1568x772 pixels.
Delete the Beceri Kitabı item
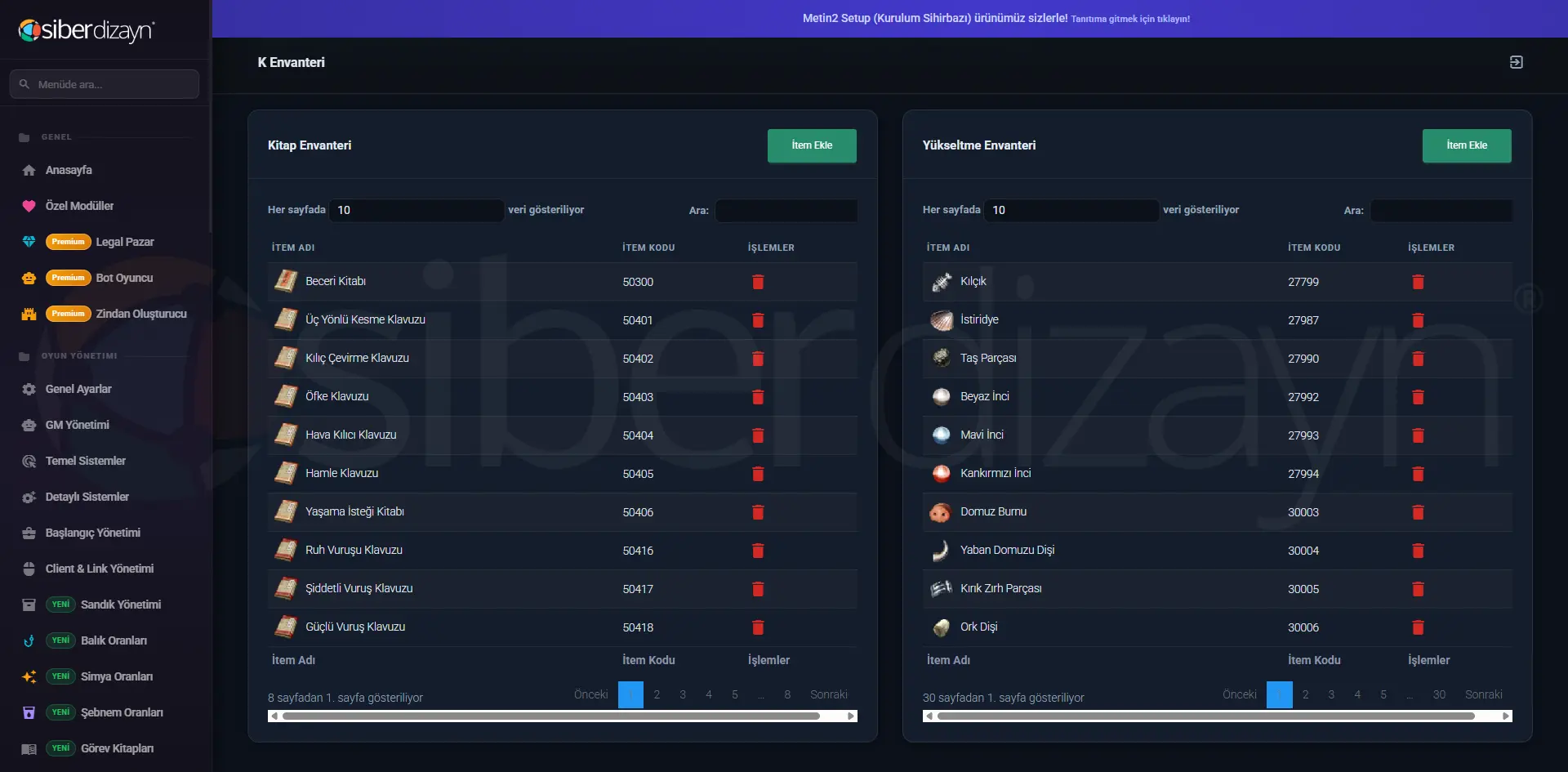pyautogui.click(x=758, y=282)
